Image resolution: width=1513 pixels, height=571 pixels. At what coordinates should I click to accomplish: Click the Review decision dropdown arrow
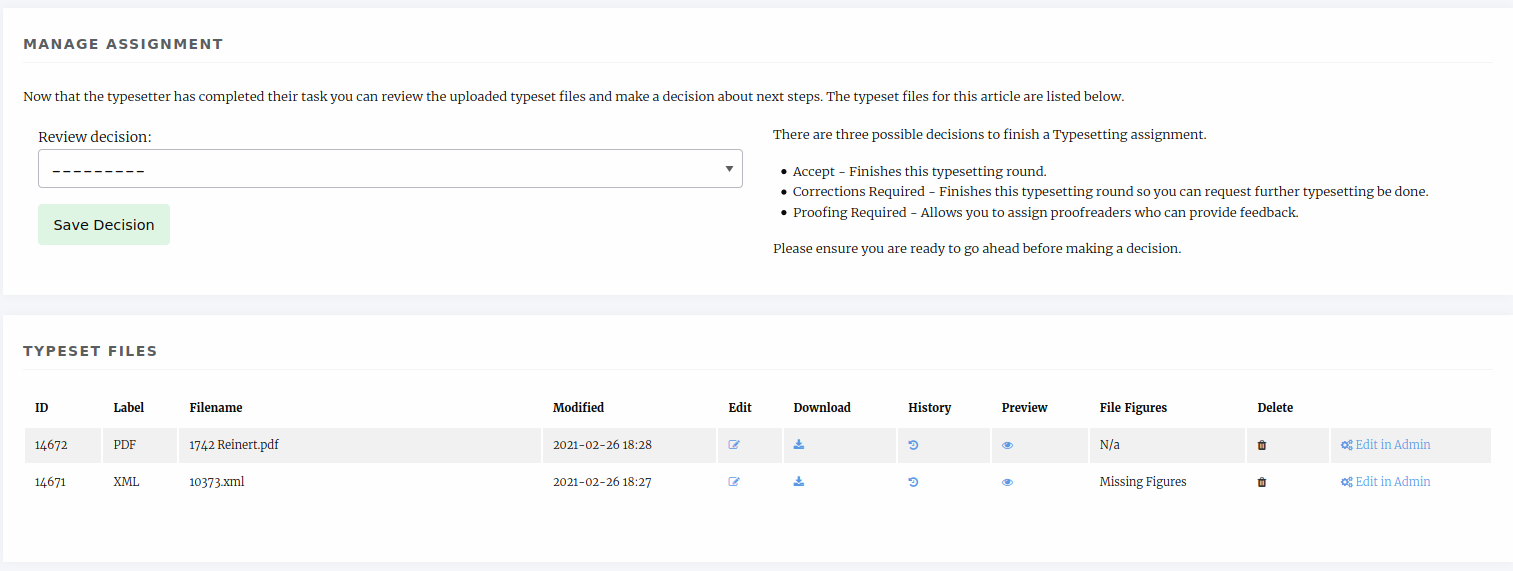(x=729, y=169)
